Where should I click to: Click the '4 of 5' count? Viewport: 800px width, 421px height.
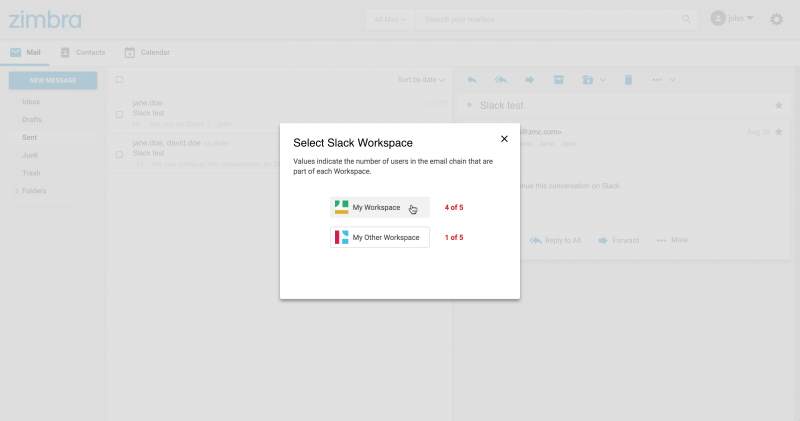[454, 207]
